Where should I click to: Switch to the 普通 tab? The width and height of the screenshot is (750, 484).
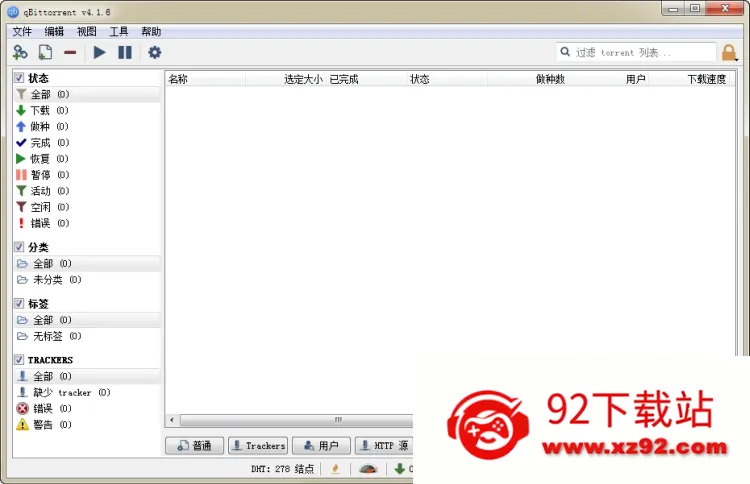pyautogui.click(x=194, y=446)
